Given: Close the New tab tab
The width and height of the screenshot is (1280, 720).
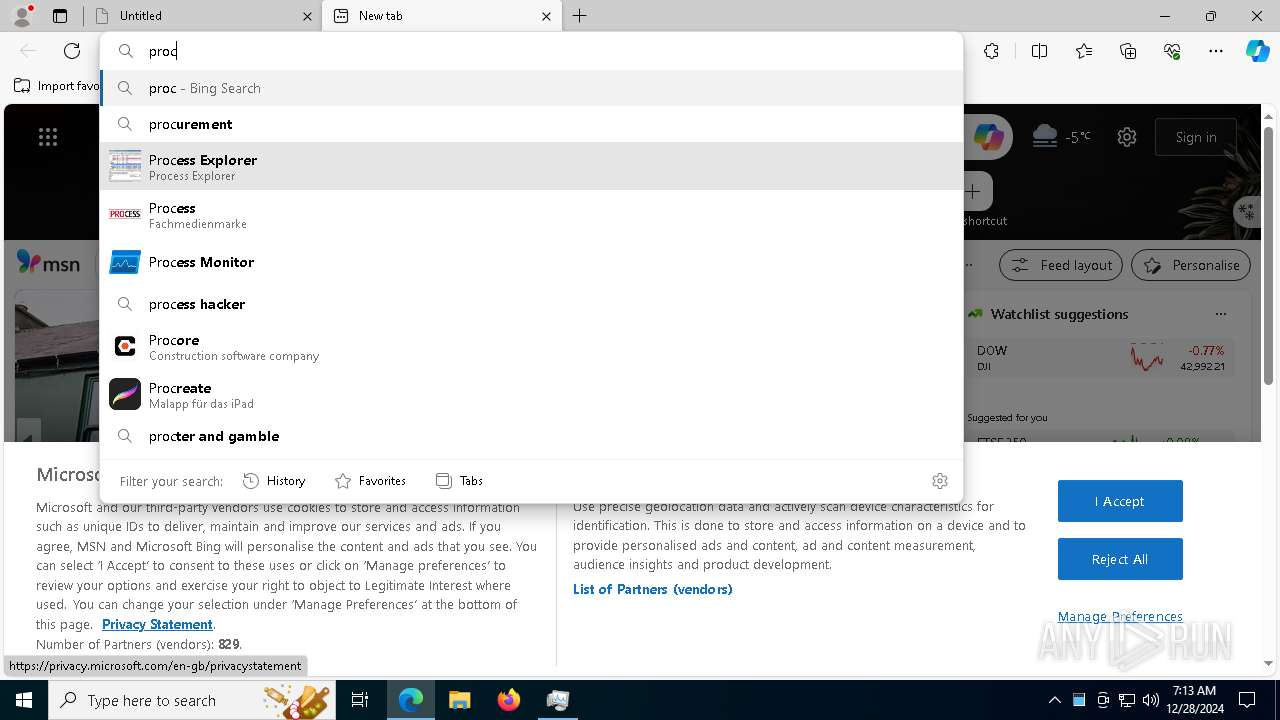Looking at the screenshot, I should [x=547, y=16].
